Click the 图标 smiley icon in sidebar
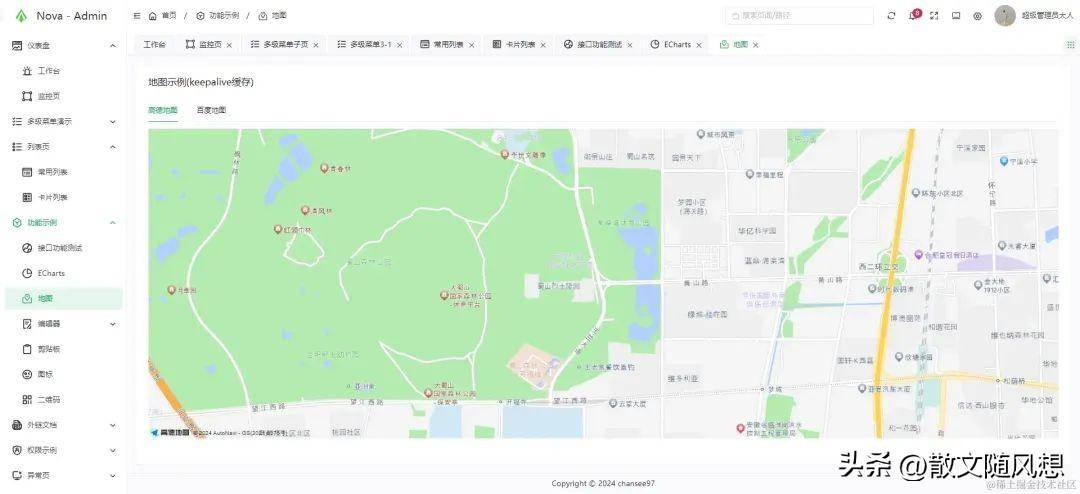 tap(27, 374)
